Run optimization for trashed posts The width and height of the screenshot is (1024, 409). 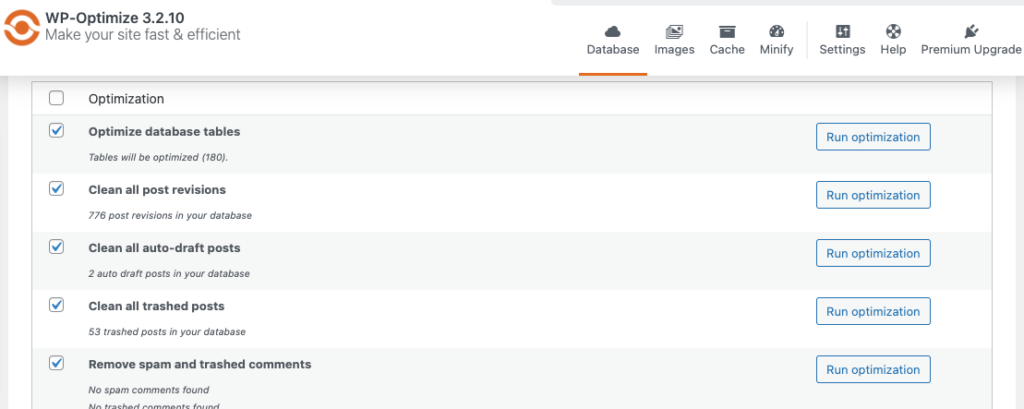873,312
